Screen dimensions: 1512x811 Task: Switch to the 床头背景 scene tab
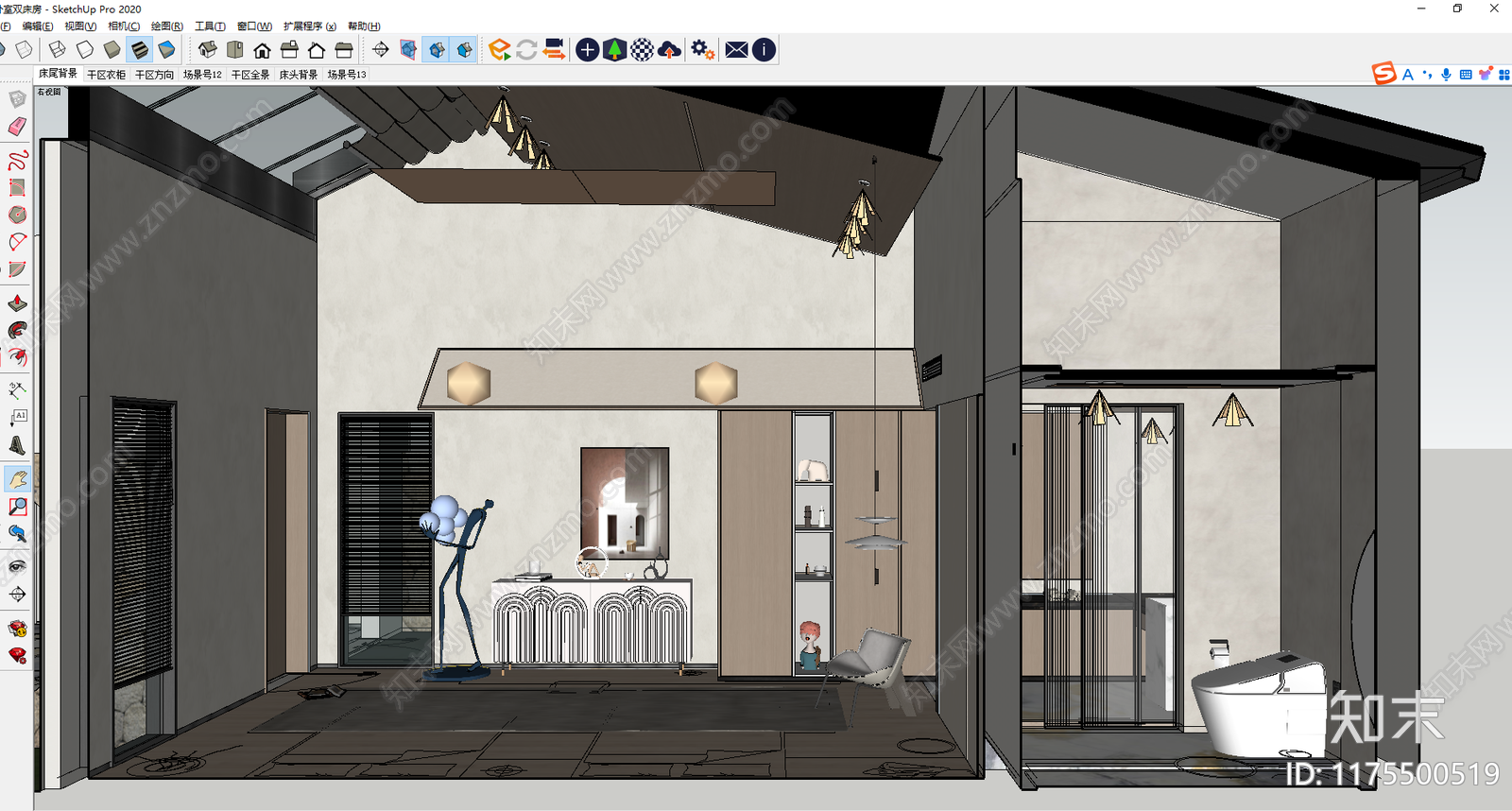[299, 75]
